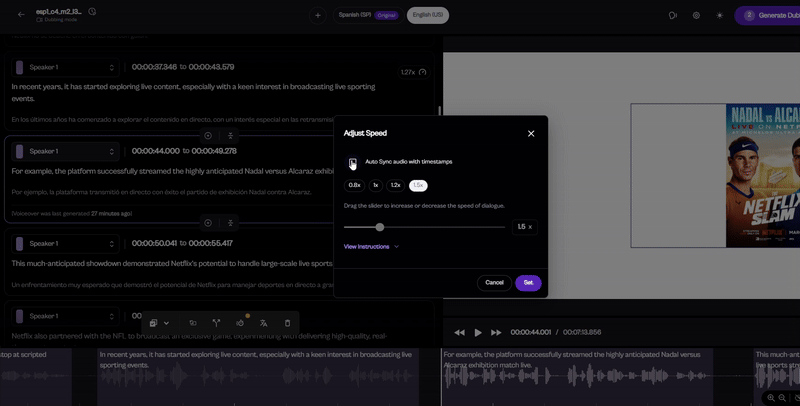This screenshot has height=406, width=800.
Task: Add a new language with the plus button
Action: [317, 15]
